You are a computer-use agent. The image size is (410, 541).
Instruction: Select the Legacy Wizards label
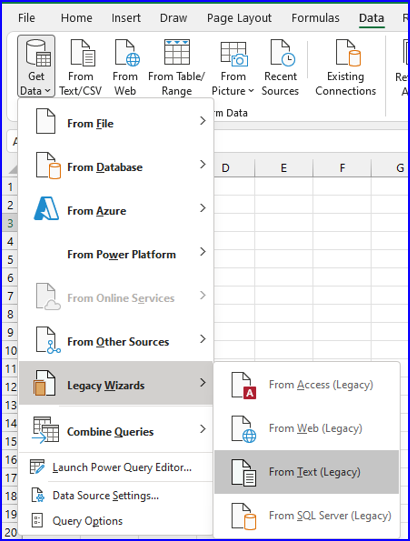(x=106, y=385)
